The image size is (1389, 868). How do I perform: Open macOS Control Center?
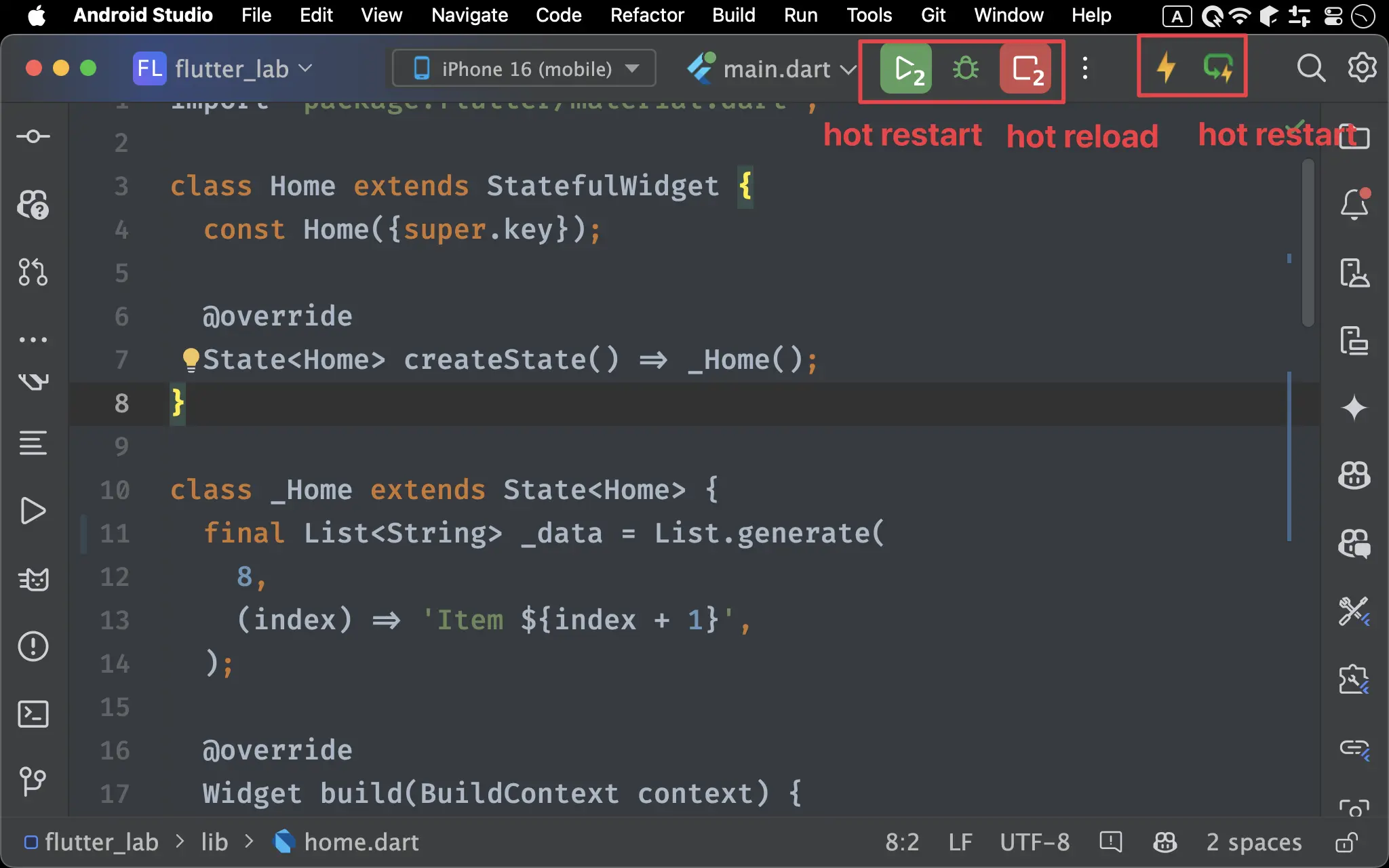pos(1333,16)
